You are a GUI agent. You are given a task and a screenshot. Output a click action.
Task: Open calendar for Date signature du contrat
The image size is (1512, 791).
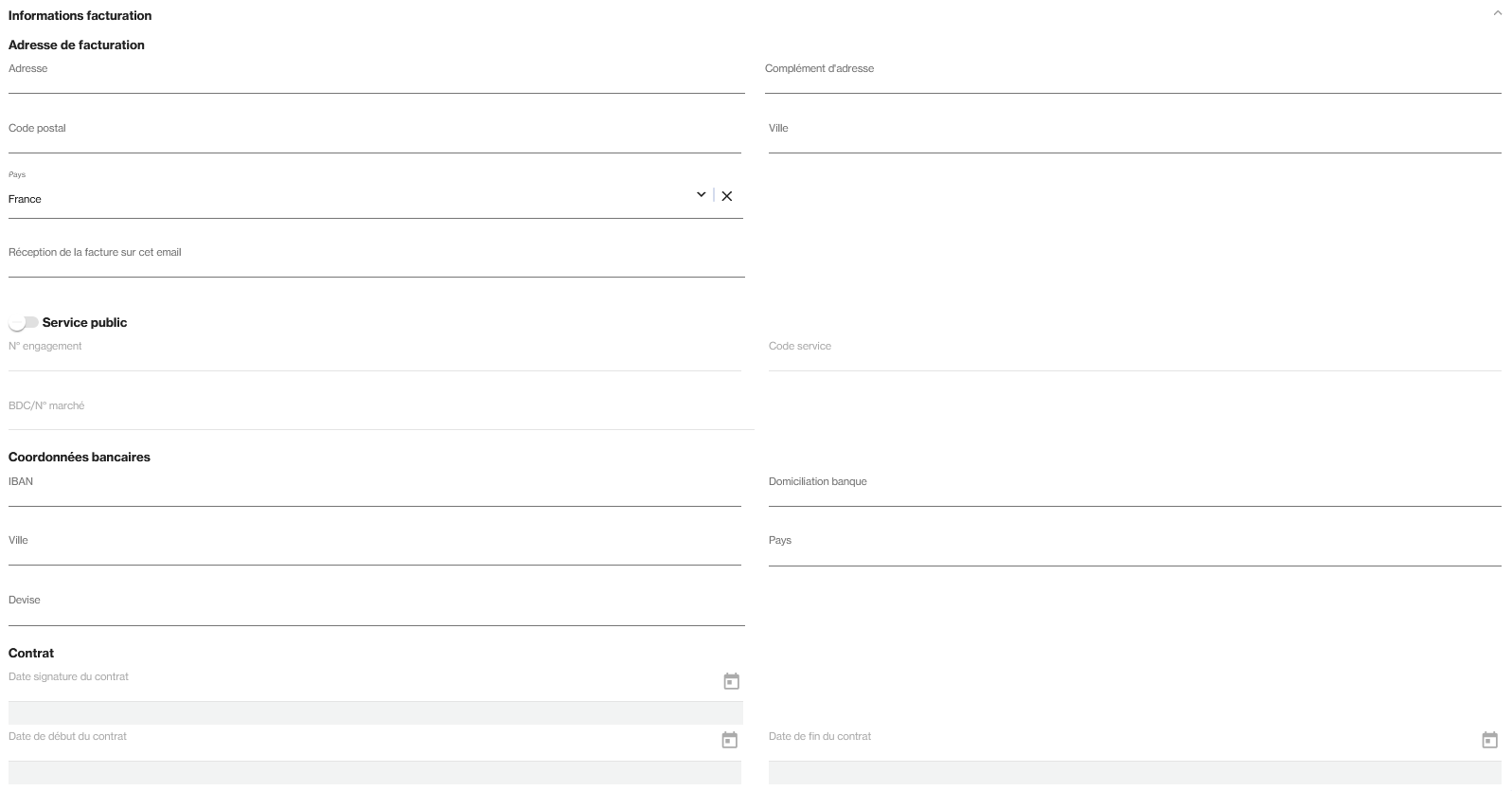731,681
